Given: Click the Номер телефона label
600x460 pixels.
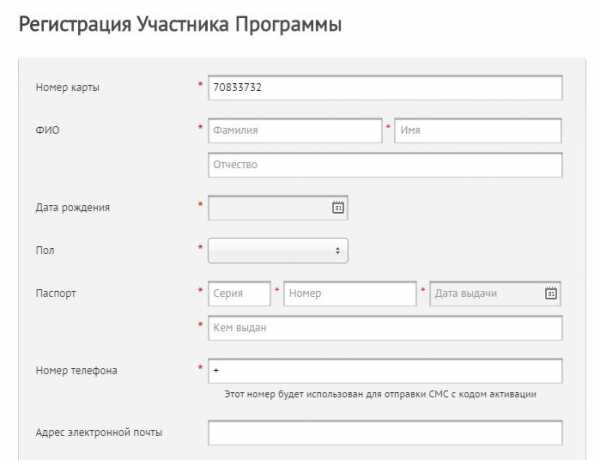Looking at the screenshot, I should [75, 371].
